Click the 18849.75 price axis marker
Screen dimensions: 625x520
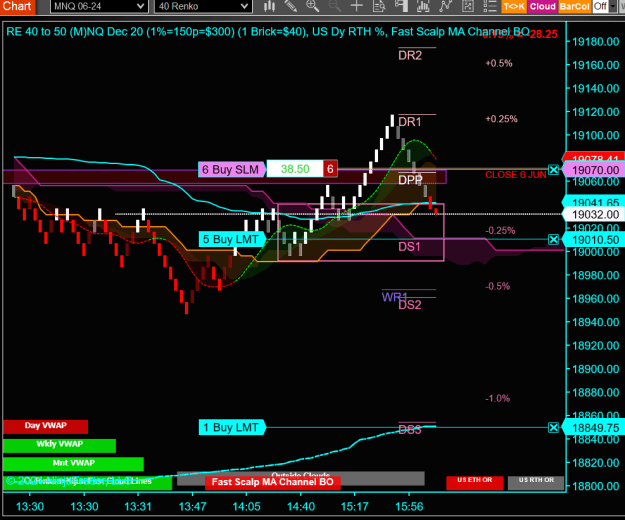pyautogui.click(x=594, y=428)
